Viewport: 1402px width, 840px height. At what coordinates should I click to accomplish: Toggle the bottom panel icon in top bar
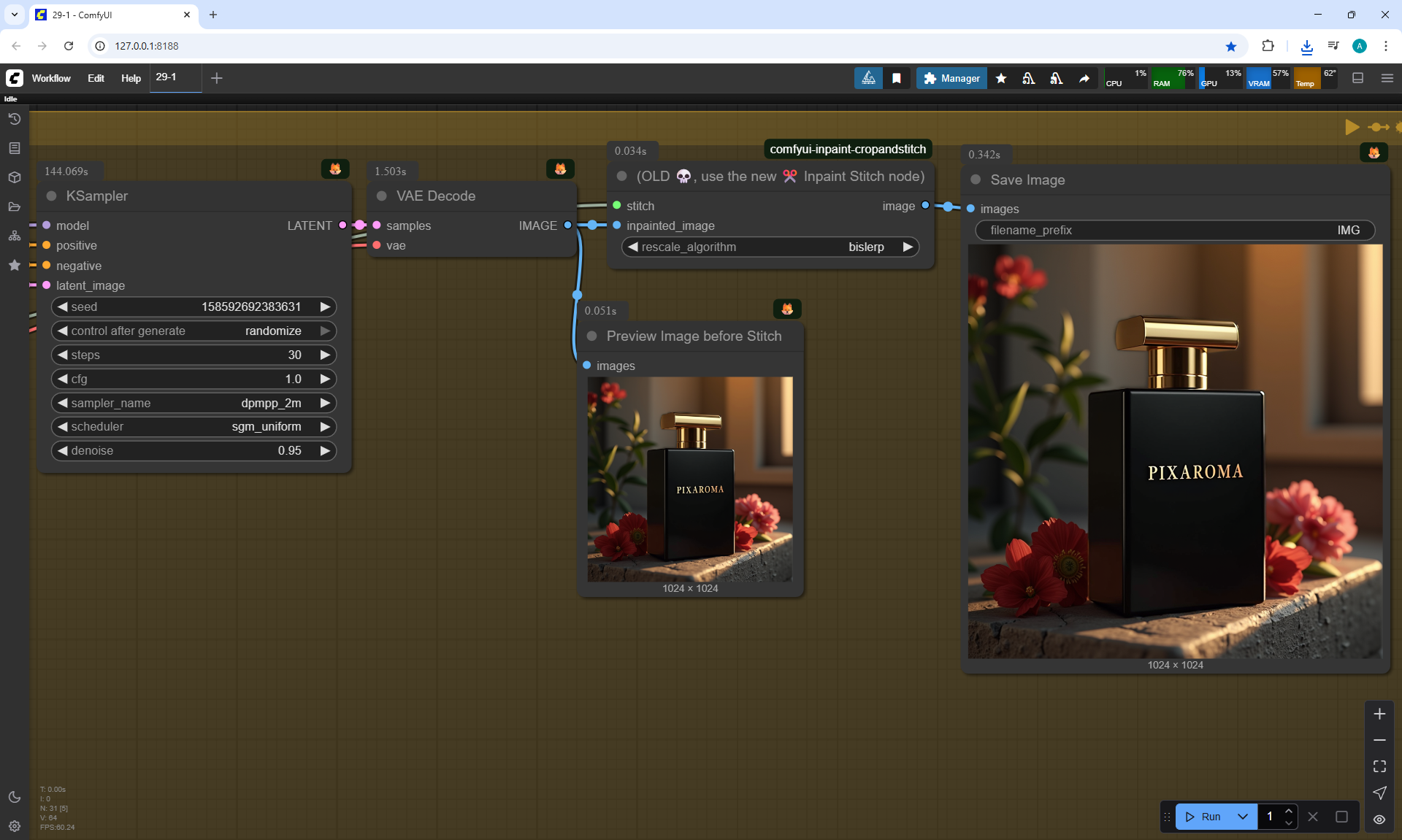pos(1357,78)
